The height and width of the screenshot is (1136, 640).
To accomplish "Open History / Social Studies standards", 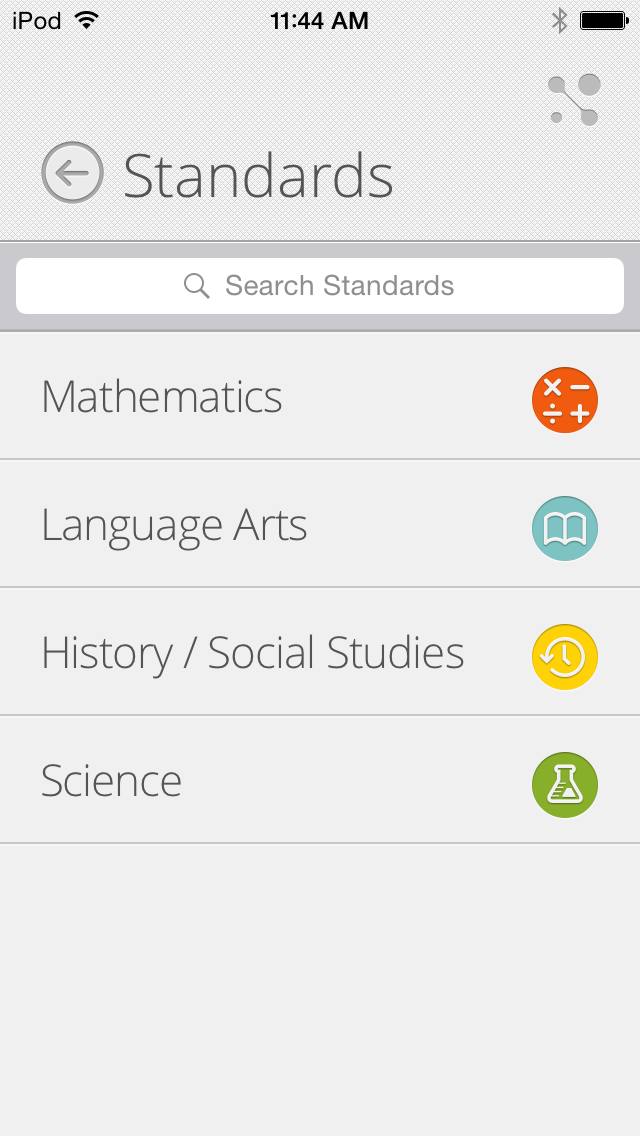I will point(252,654).
